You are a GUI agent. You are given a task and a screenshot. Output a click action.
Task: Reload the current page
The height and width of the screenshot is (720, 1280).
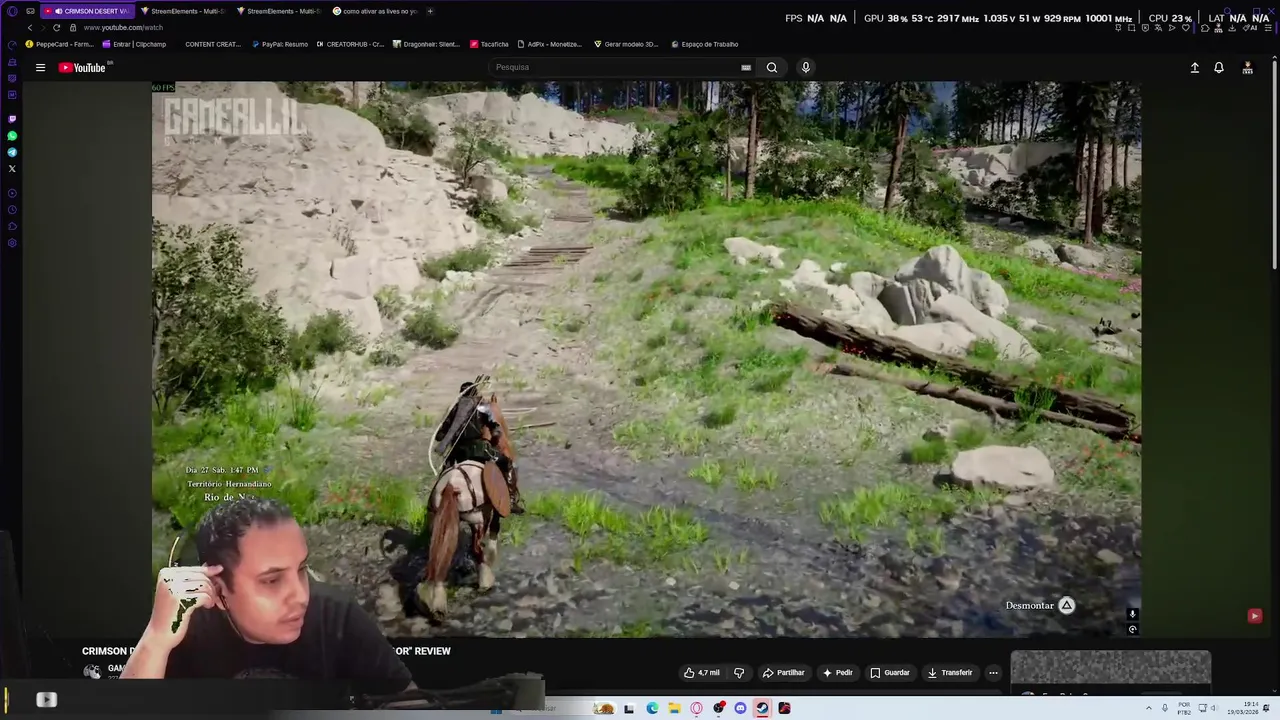57,27
